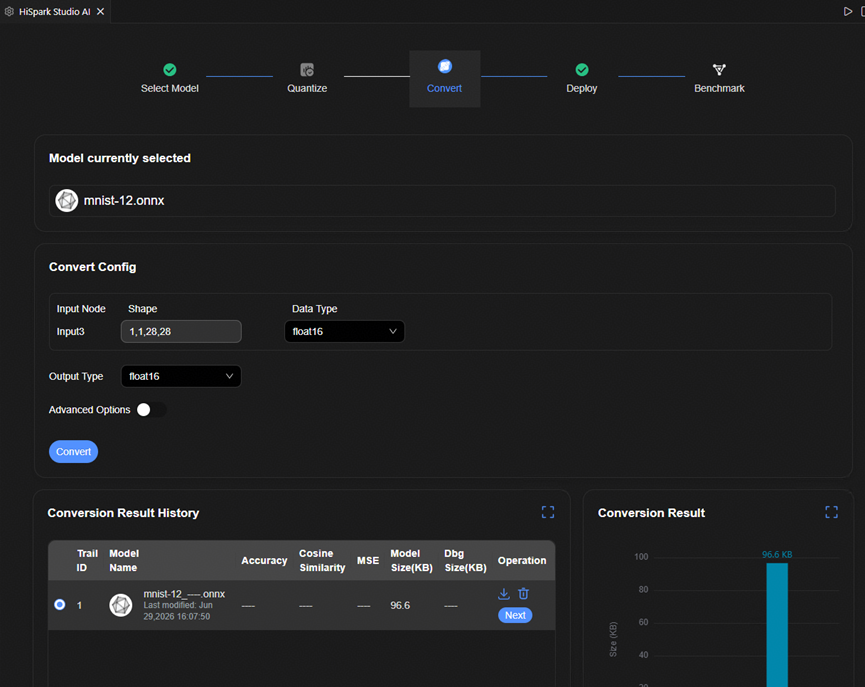The width and height of the screenshot is (865, 687).
Task: Switch to the HiSpark Studio AI tab
Action: [x=55, y=12]
